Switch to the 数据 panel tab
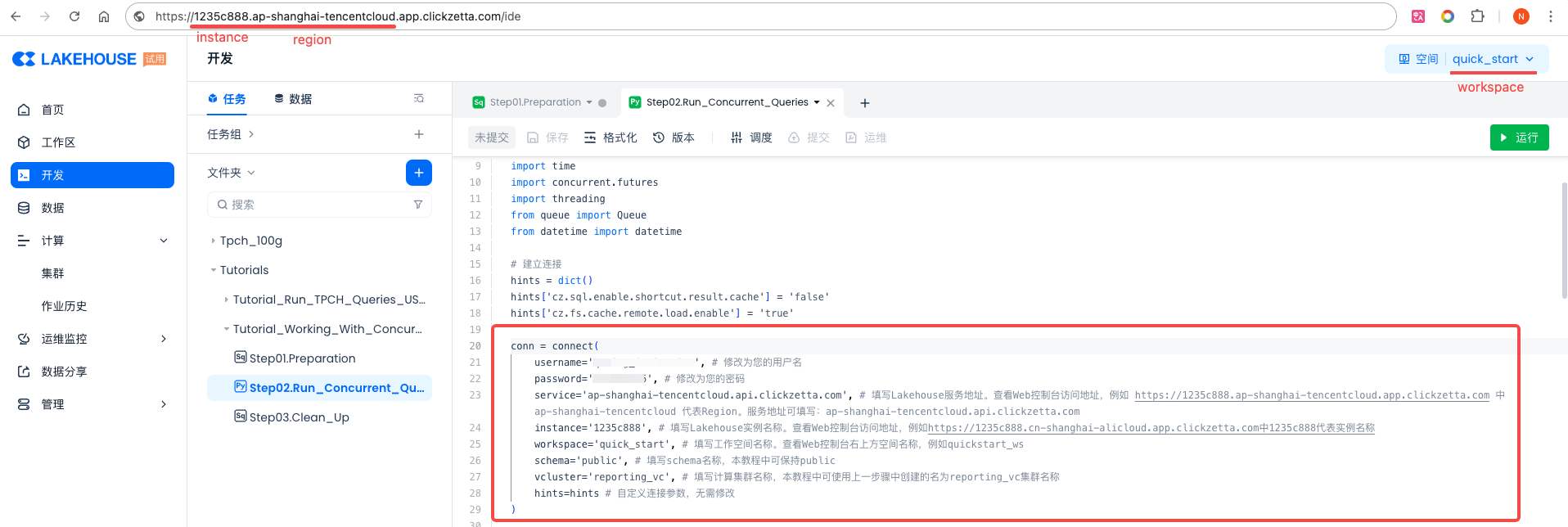Screen dimensions: 1568x527 [293, 99]
